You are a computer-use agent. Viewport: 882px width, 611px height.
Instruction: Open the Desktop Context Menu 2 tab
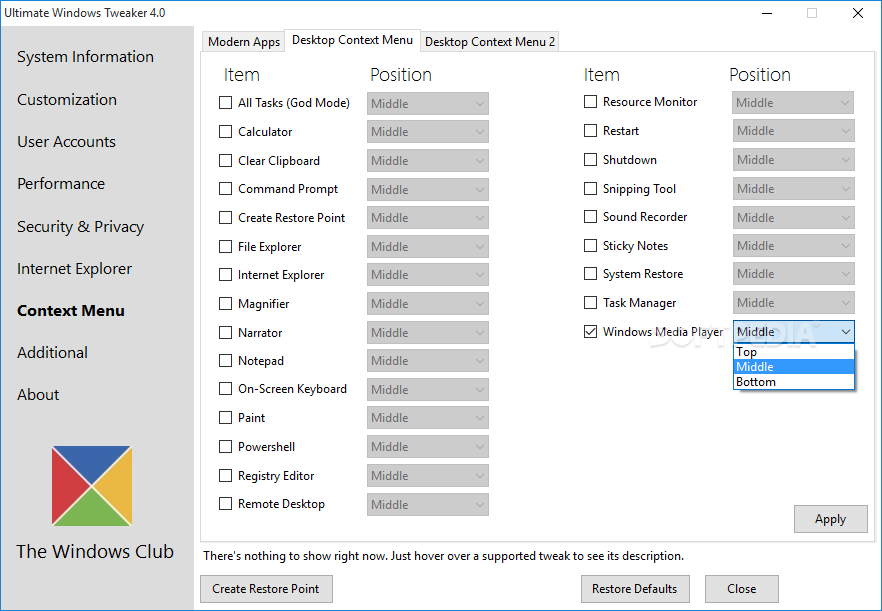(489, 42)
